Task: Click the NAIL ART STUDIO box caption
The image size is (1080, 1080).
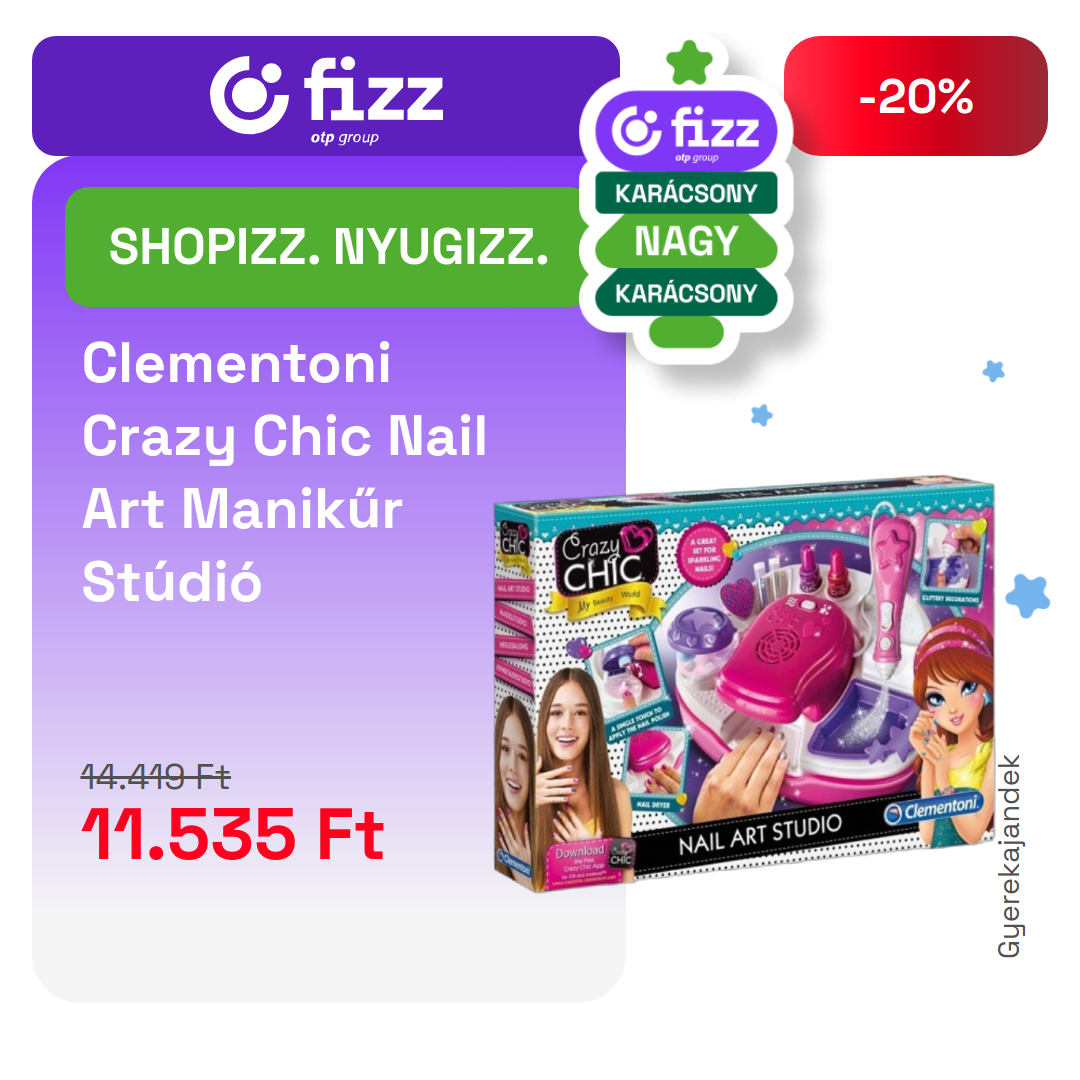Action: pyautogui.click(x=760, y=835)
